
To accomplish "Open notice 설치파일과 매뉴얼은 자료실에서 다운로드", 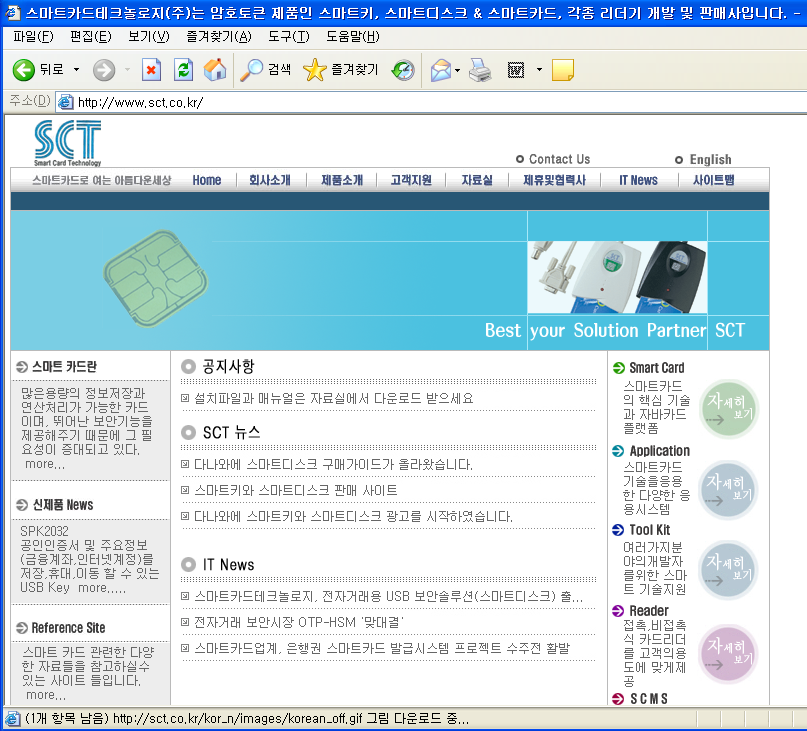I will [x=334, y=398].
